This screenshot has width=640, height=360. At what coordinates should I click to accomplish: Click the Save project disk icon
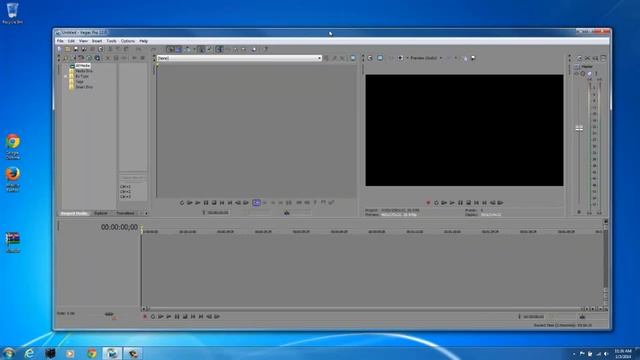[76, 49]
